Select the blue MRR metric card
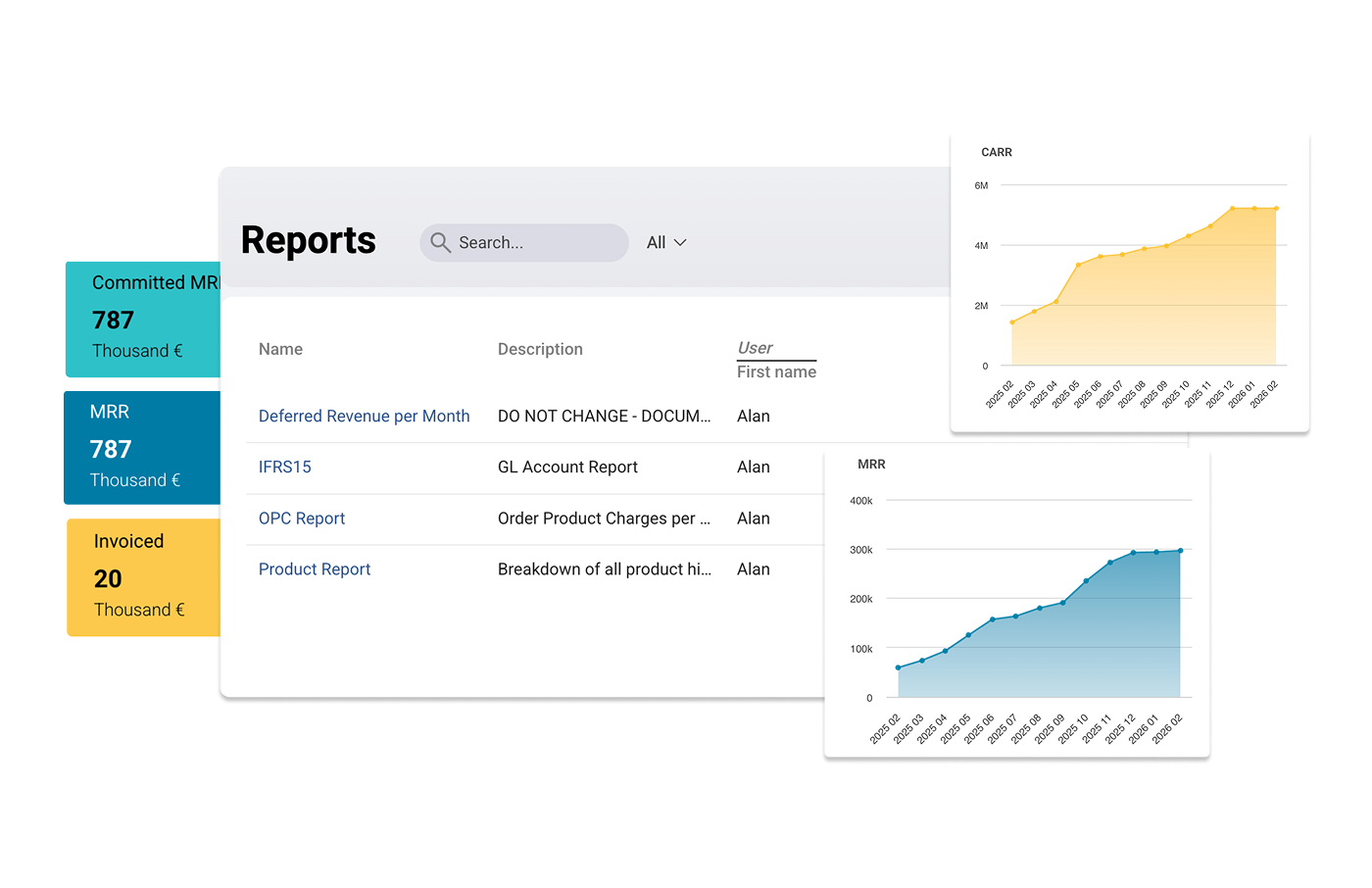This screenshot has width=1372, height=888. pos(143,448)
